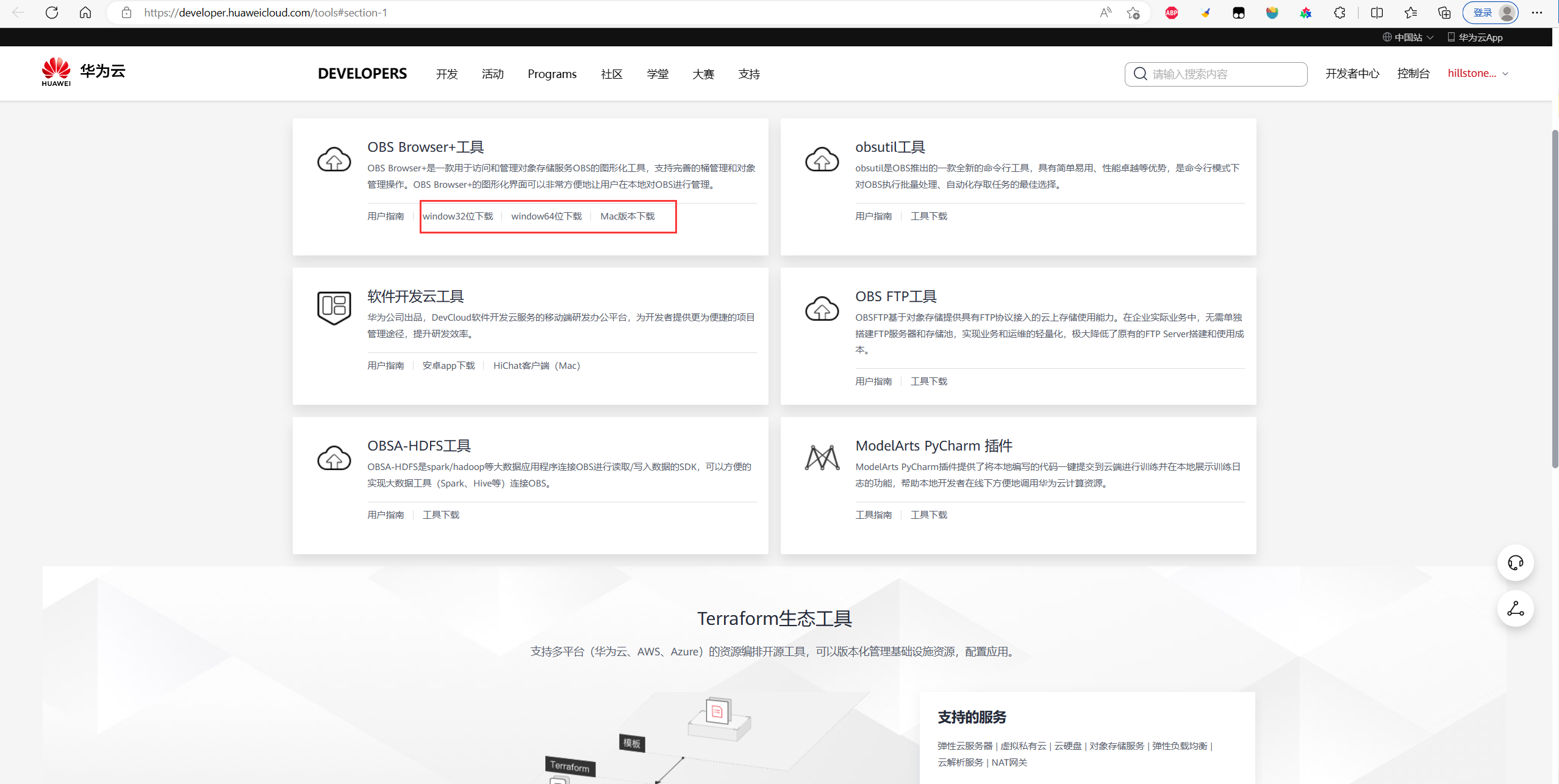The image size is (1559, 784).
Task: Expand the 中国站 region dropdown
Action: (1408, 37)
